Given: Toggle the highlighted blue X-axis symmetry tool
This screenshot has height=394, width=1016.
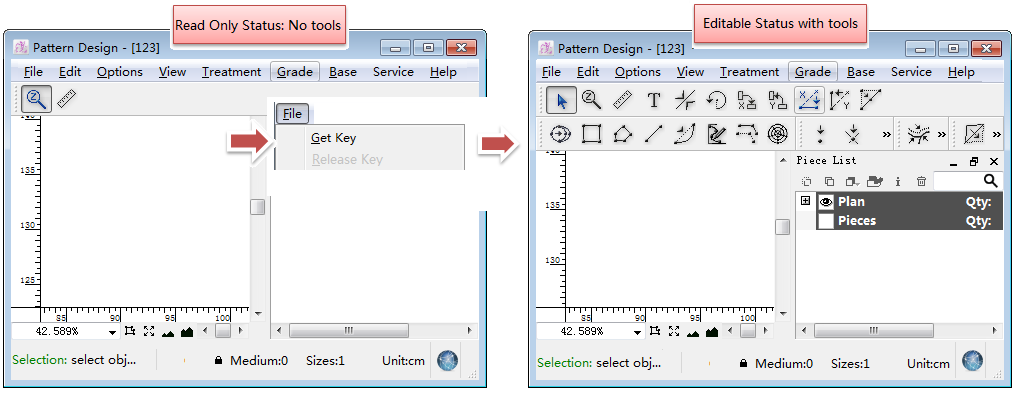Looking at the screenshot, I should pyautogui.click(x=809, y=100).
